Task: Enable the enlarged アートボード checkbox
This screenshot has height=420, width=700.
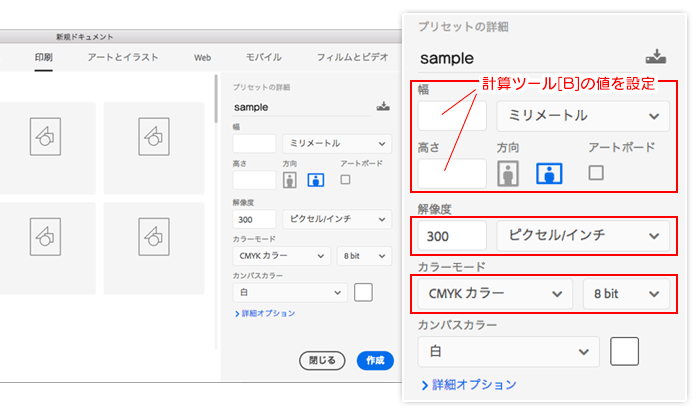Action: (x=596, y=172)
